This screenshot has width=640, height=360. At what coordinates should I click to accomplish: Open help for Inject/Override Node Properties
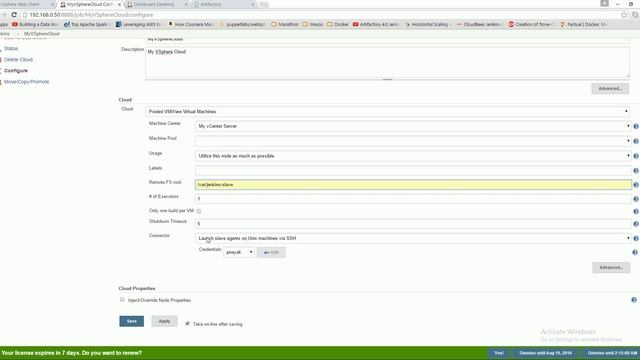tap(634, 300)
